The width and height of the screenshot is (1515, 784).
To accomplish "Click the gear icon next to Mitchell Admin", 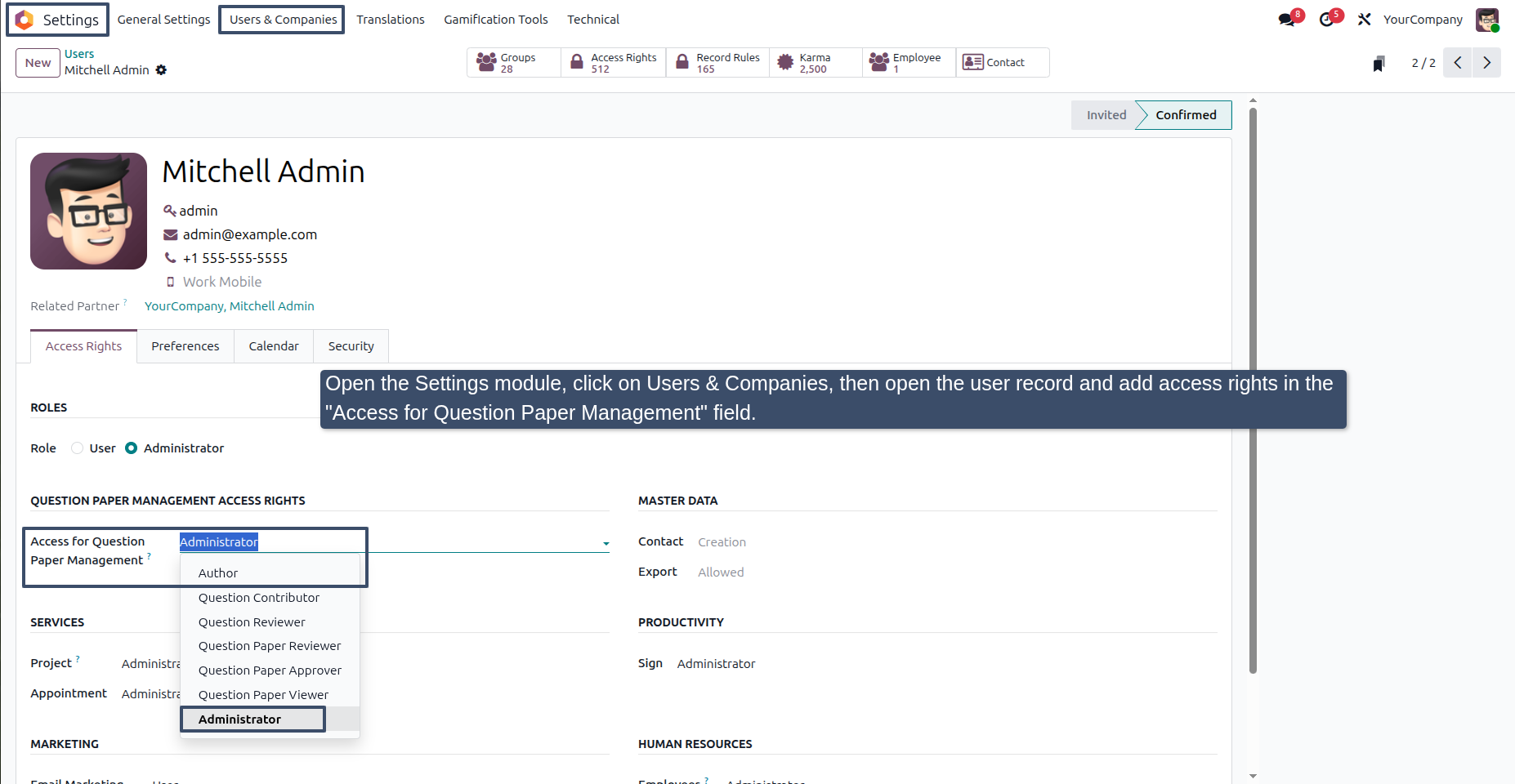I will point(161,70).
